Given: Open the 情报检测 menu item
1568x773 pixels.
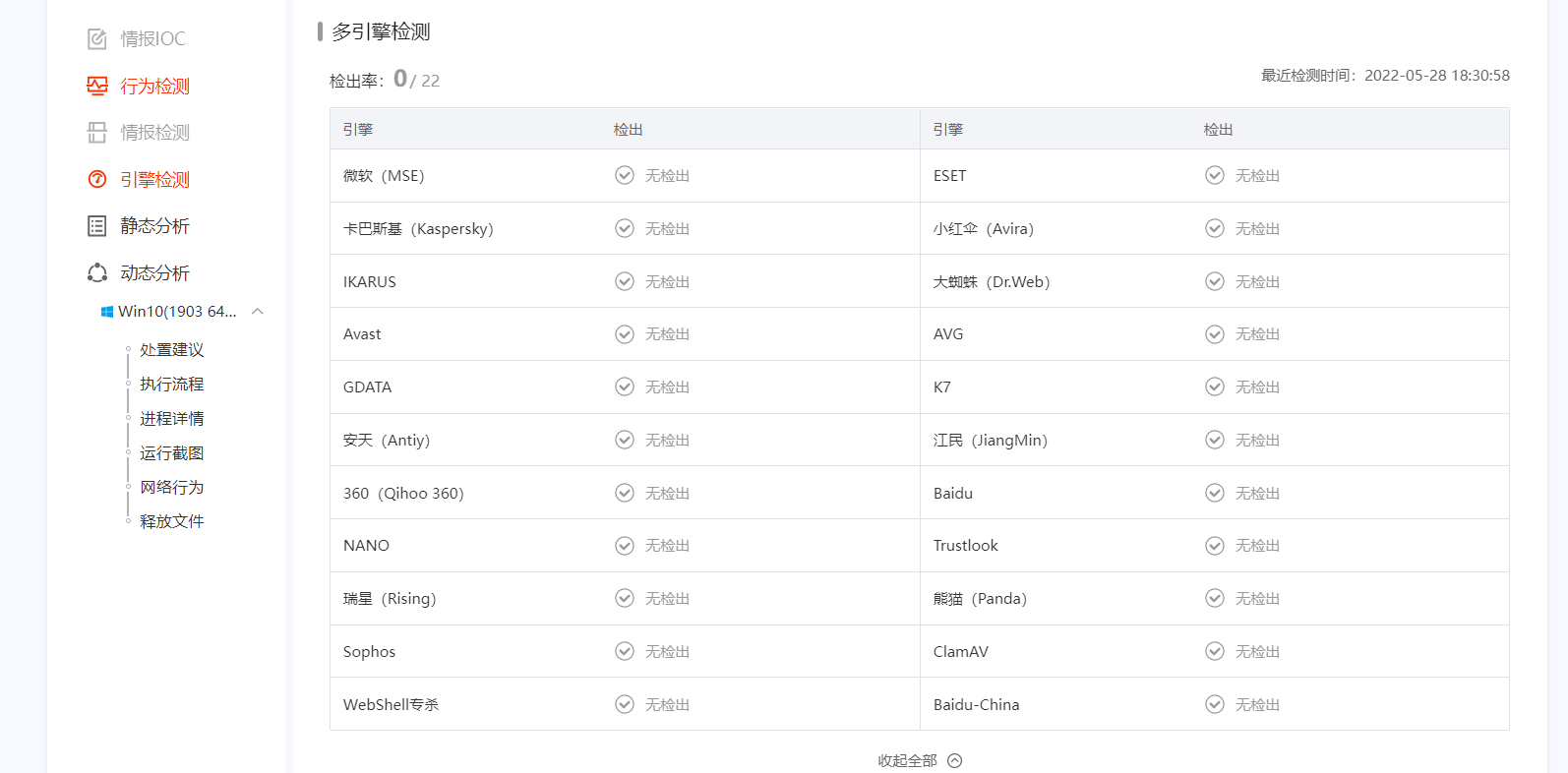Looking at the screenshot, I should pos(154,133).
